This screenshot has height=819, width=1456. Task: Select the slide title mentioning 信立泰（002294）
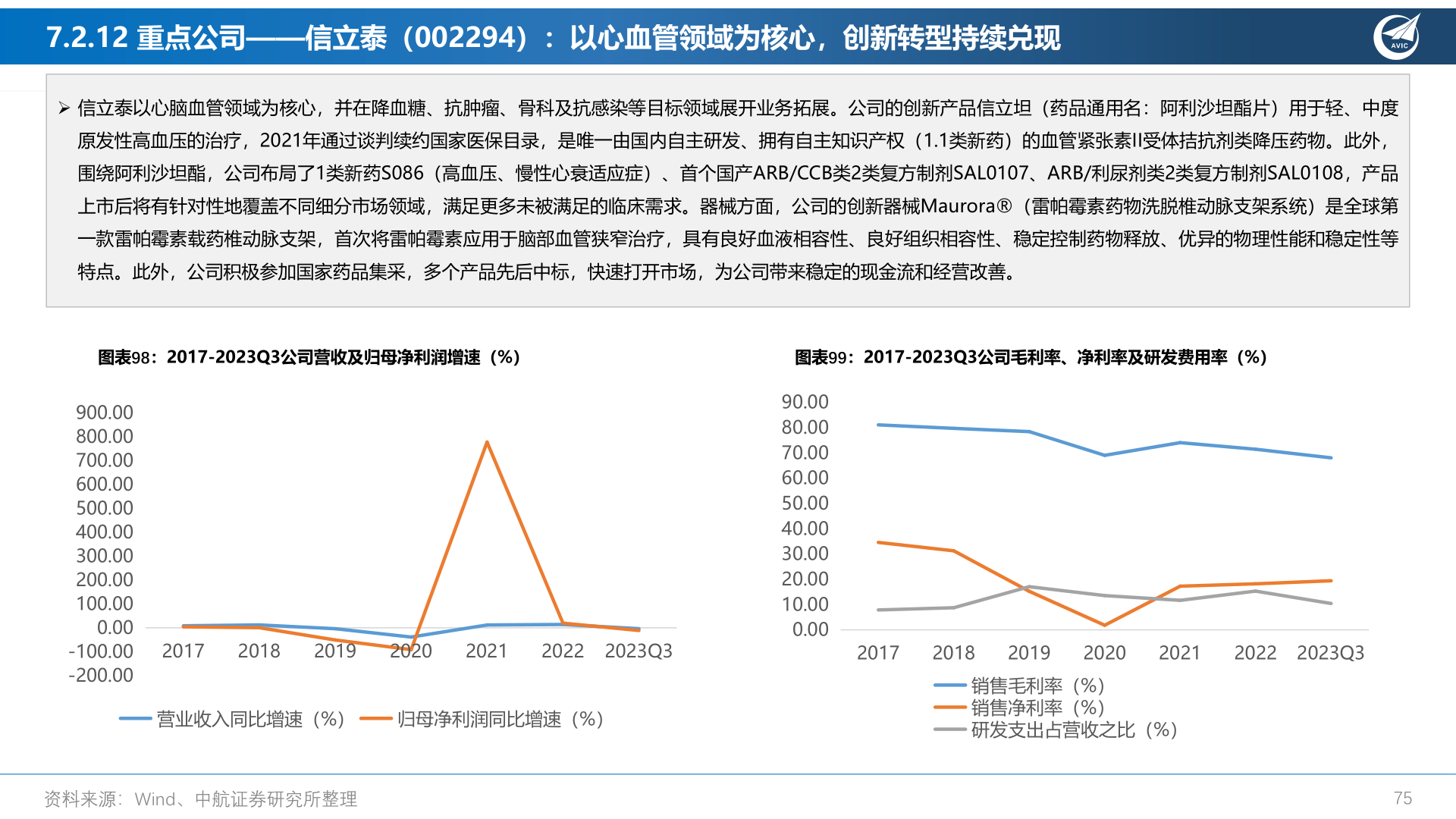point(554,37)
